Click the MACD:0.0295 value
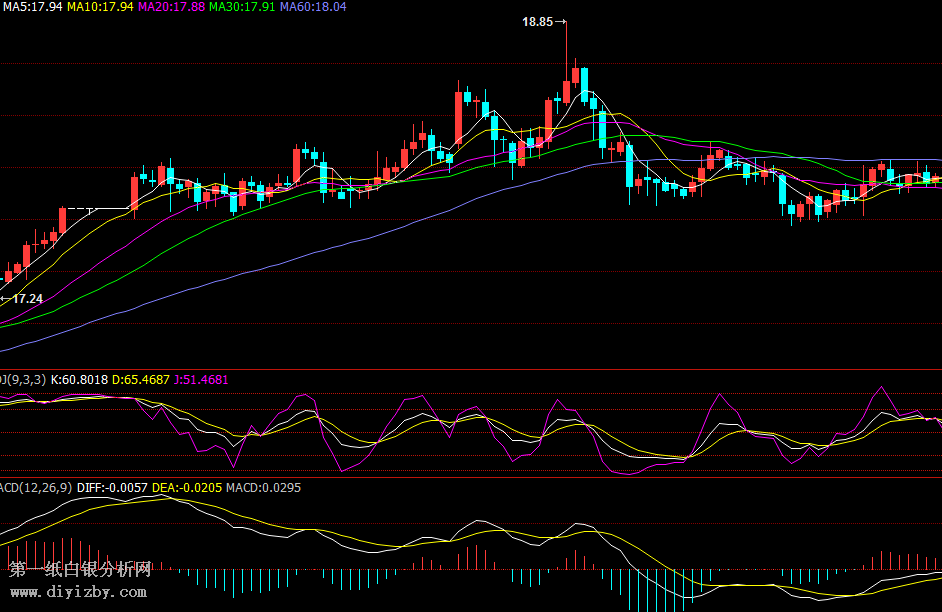The width and height of the screenshot is (942, 612). point(263,487)
